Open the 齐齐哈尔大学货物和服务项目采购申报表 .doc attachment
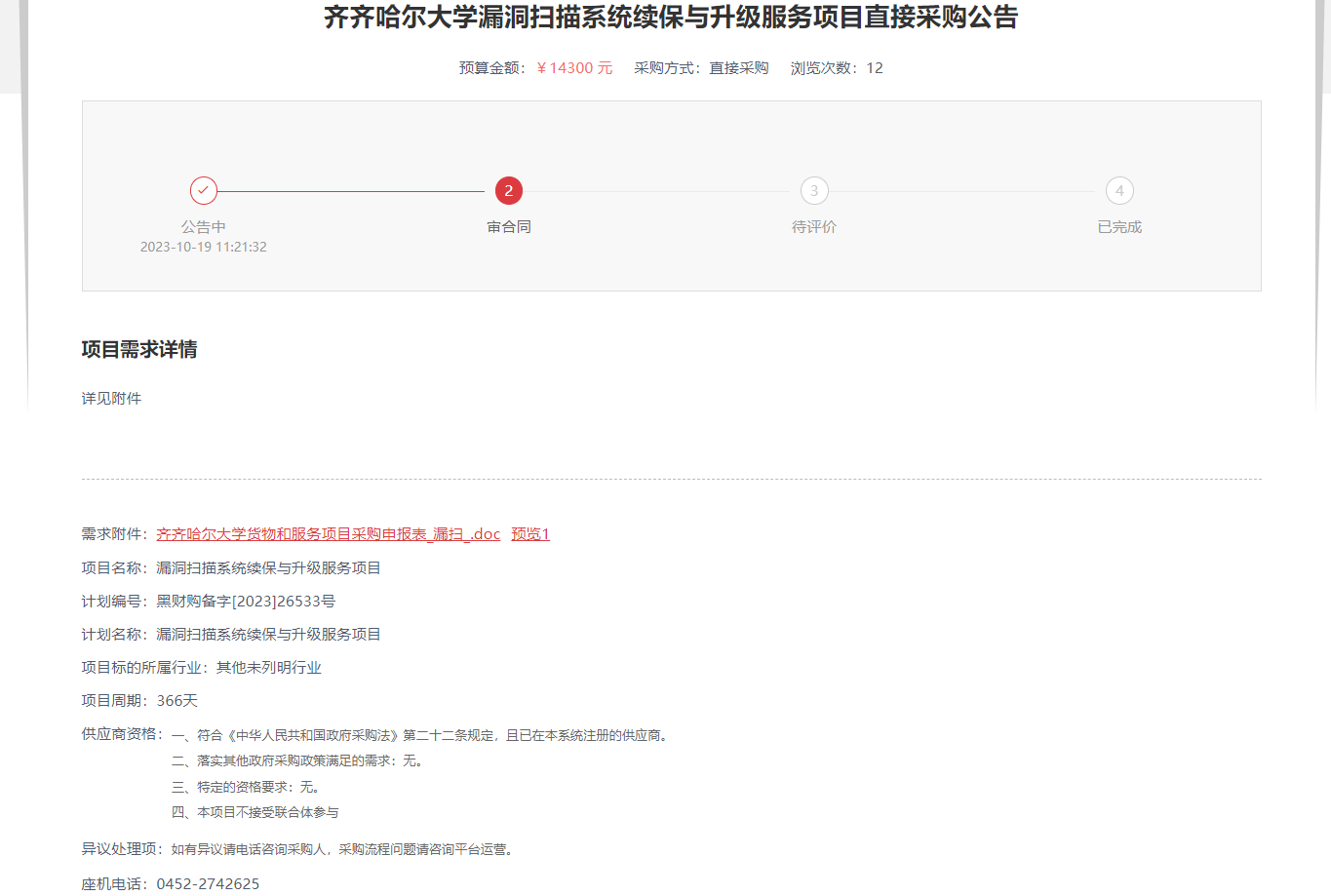 pos(328,534)
